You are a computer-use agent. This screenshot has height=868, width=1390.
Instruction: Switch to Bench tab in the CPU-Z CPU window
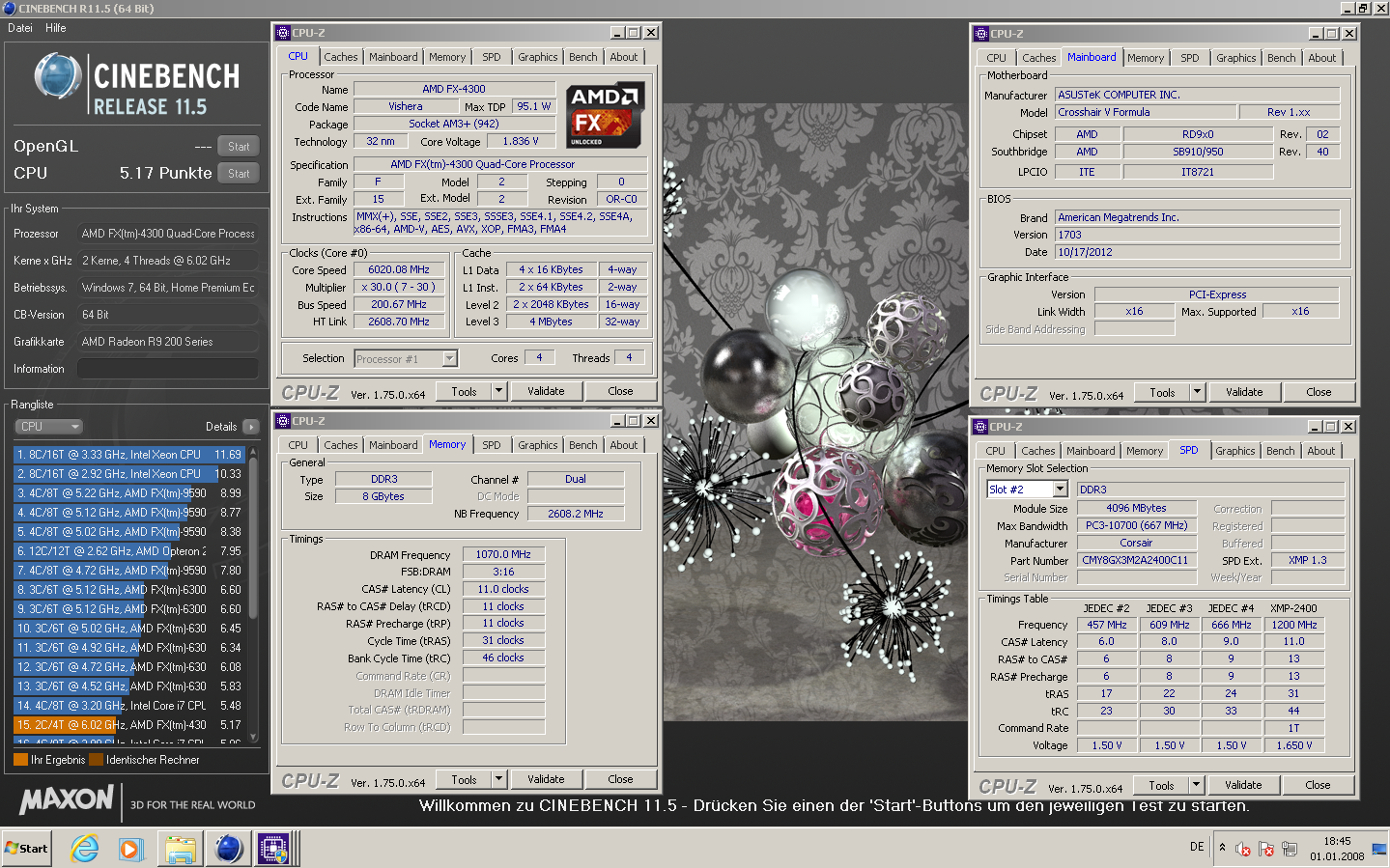[x=583, y=57]
